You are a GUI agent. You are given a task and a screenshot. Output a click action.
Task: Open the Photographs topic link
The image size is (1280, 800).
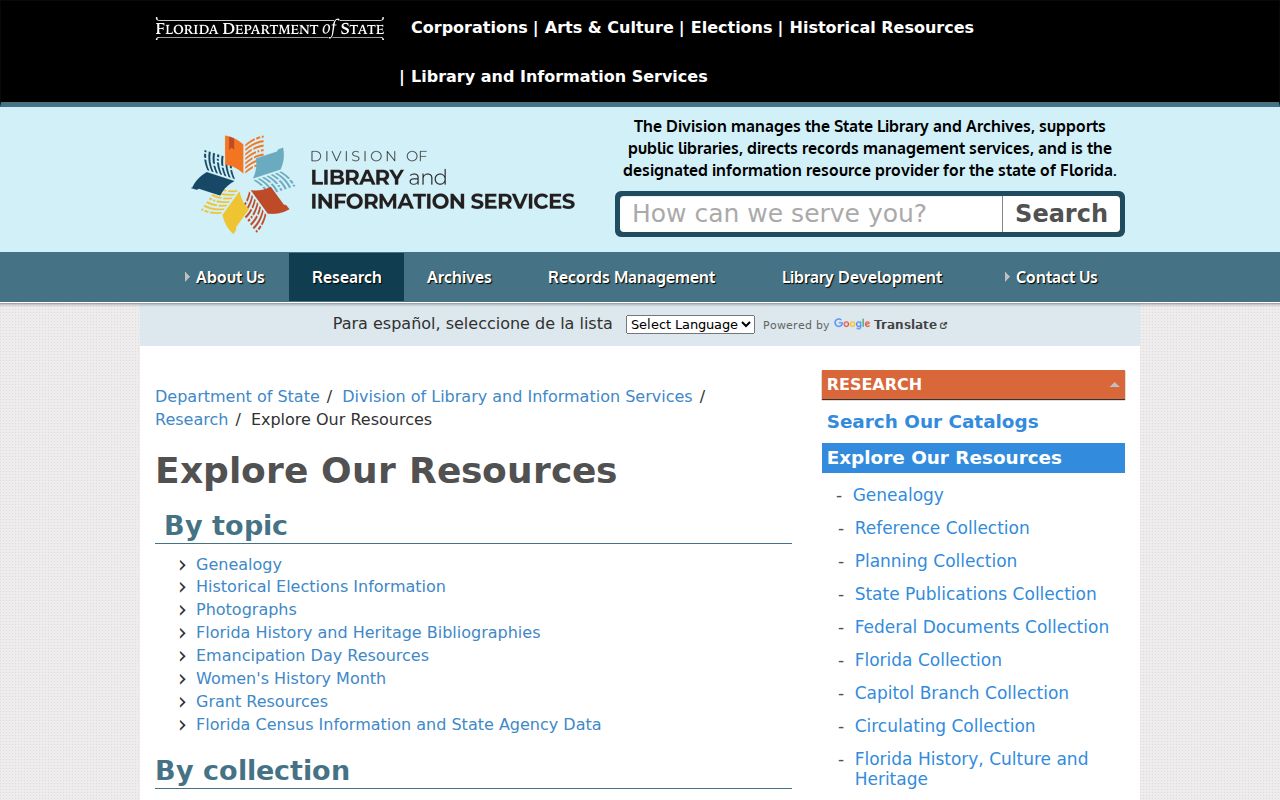tap(246, 609)
